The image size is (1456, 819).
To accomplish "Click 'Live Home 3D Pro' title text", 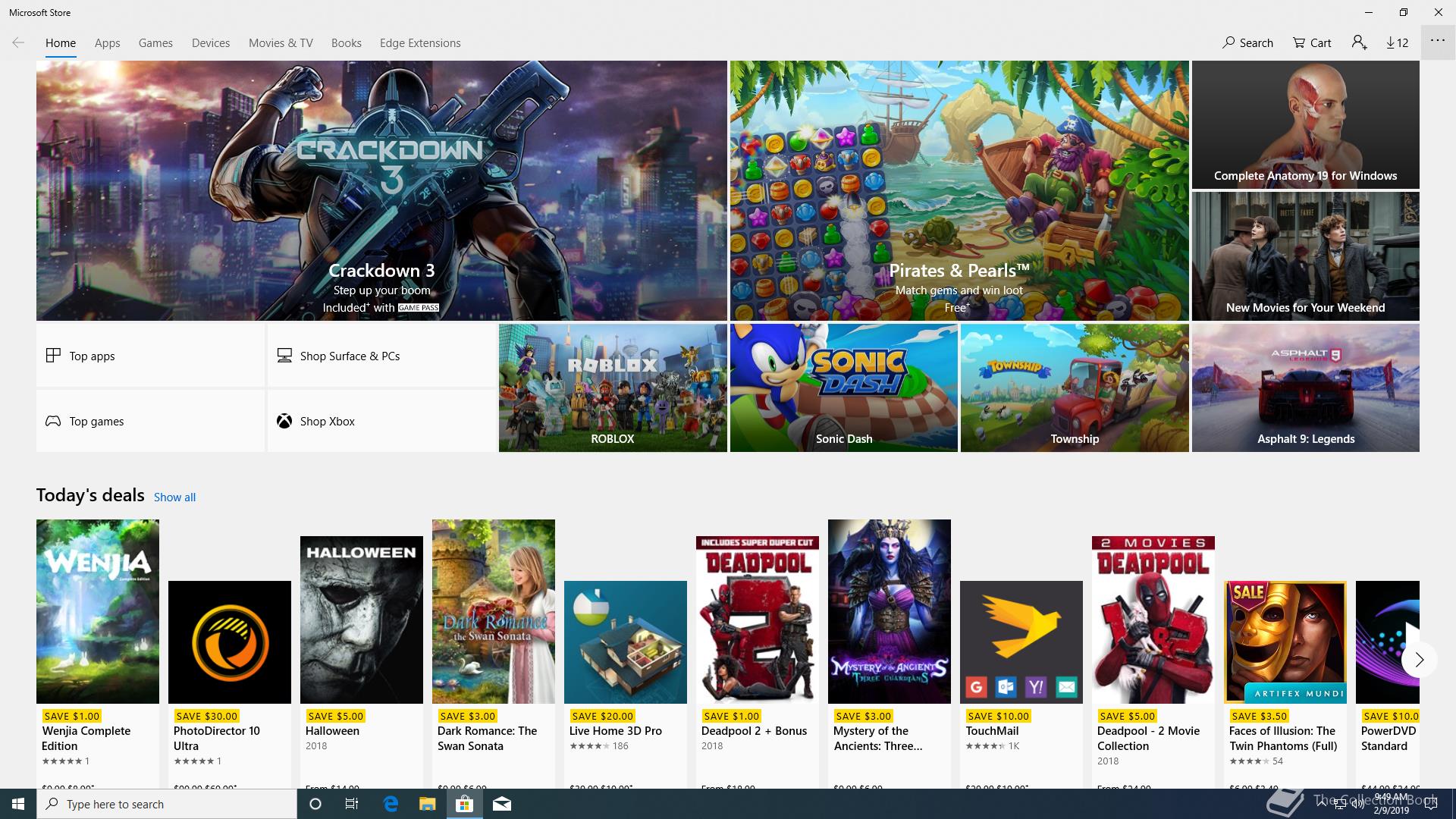I will [616, 731].
